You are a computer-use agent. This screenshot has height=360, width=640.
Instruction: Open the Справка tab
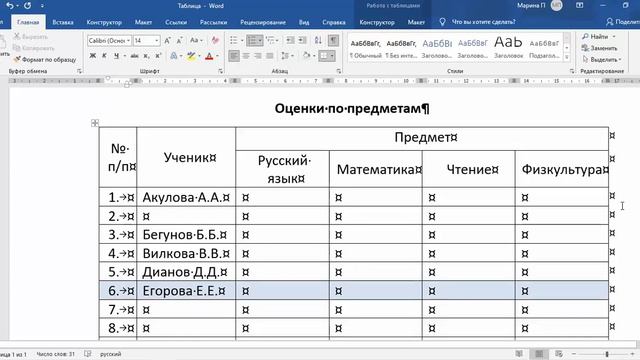point(334,22)
